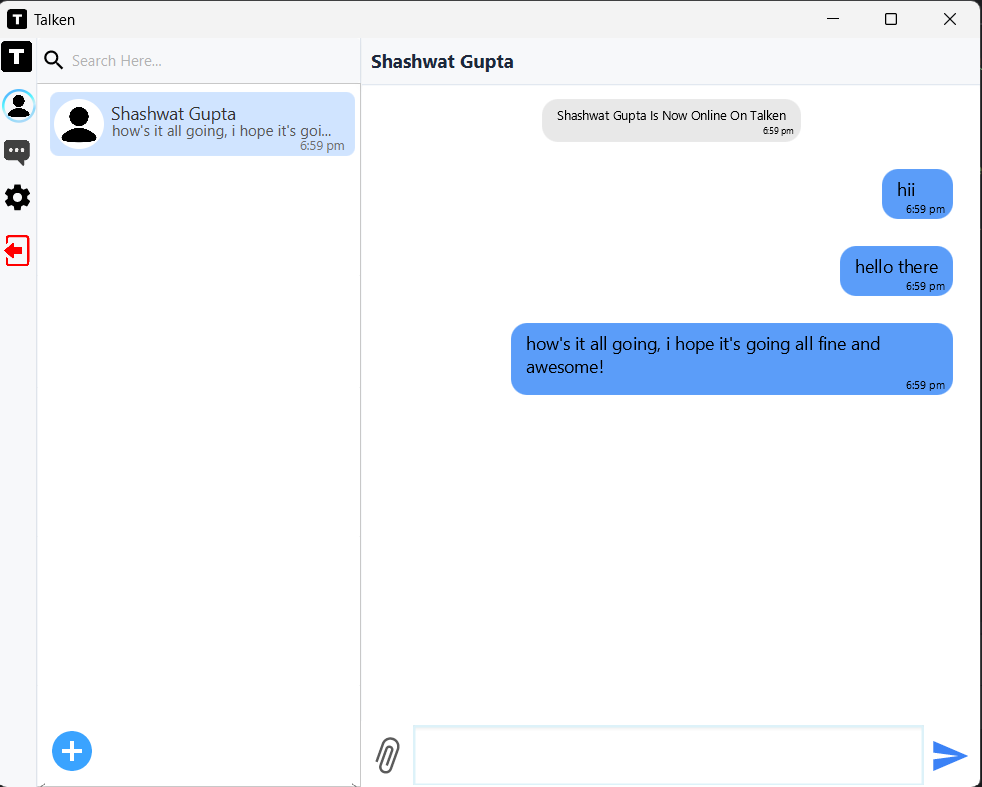Click the blue plus new chat button
This screenshot has width=982, height=787.
coord(72,751)
